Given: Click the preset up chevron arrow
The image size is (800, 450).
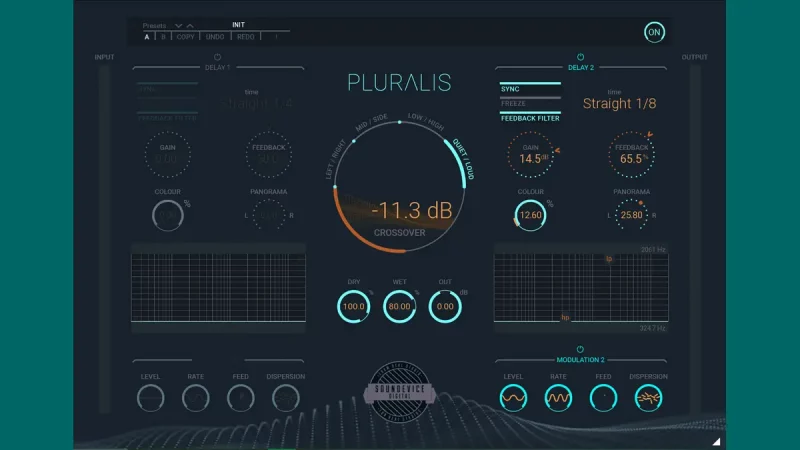Looking at the screenshot, I should click(190, 25).
